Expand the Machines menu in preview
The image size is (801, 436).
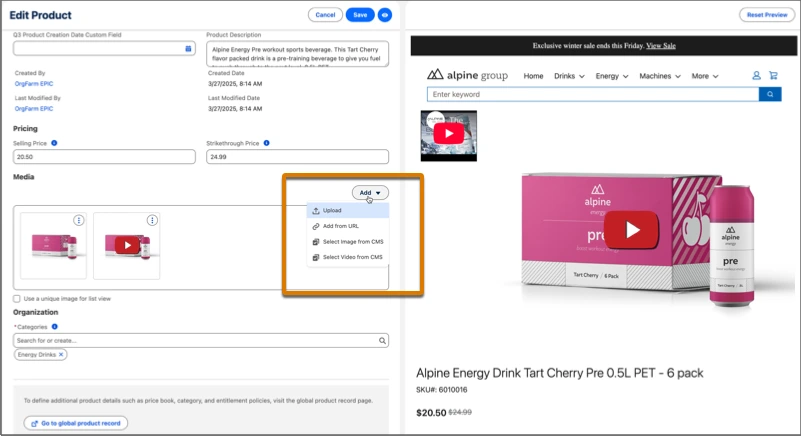(659, 76)
